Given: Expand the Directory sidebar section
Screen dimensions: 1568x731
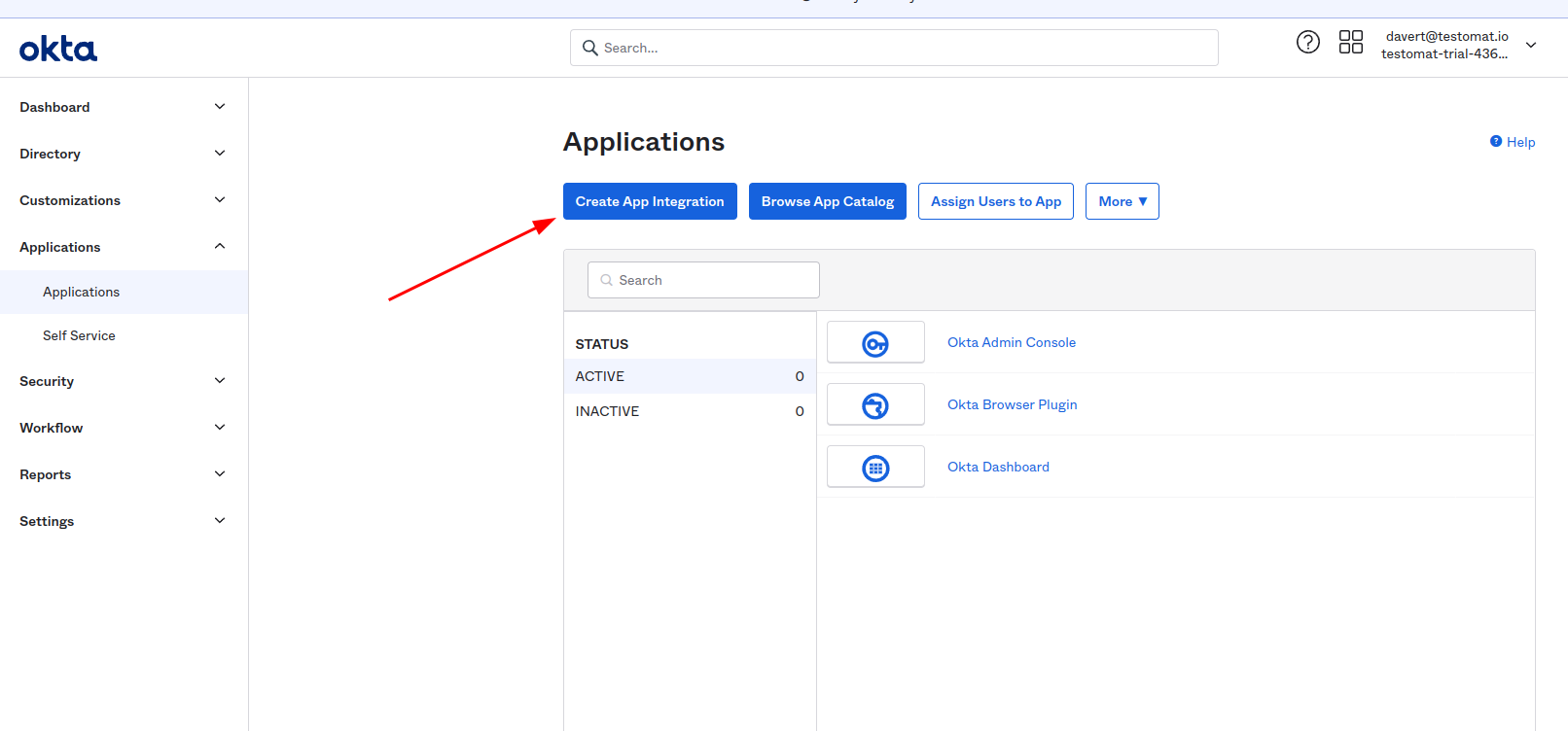Looking at the screenshot, I should 220,154.
